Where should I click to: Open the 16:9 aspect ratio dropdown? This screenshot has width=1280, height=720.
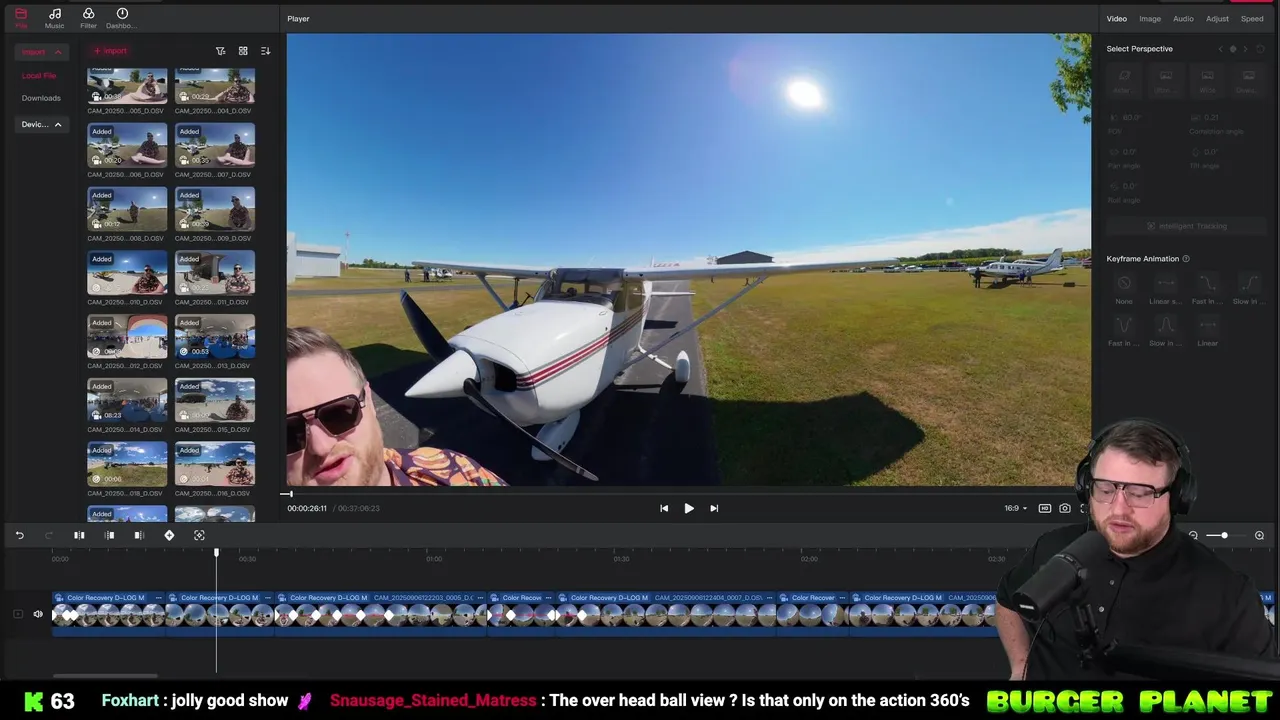[x=1015, y=508]
